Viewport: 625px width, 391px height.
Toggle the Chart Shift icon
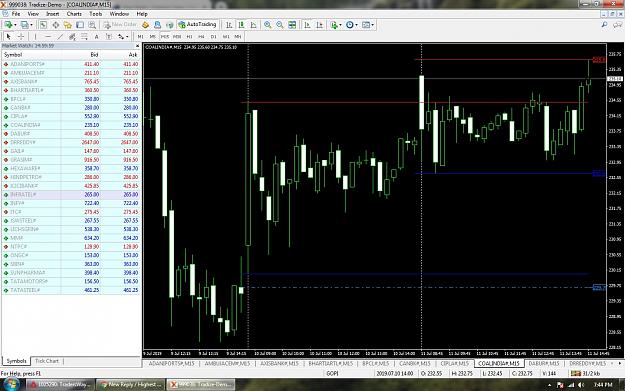319,25
